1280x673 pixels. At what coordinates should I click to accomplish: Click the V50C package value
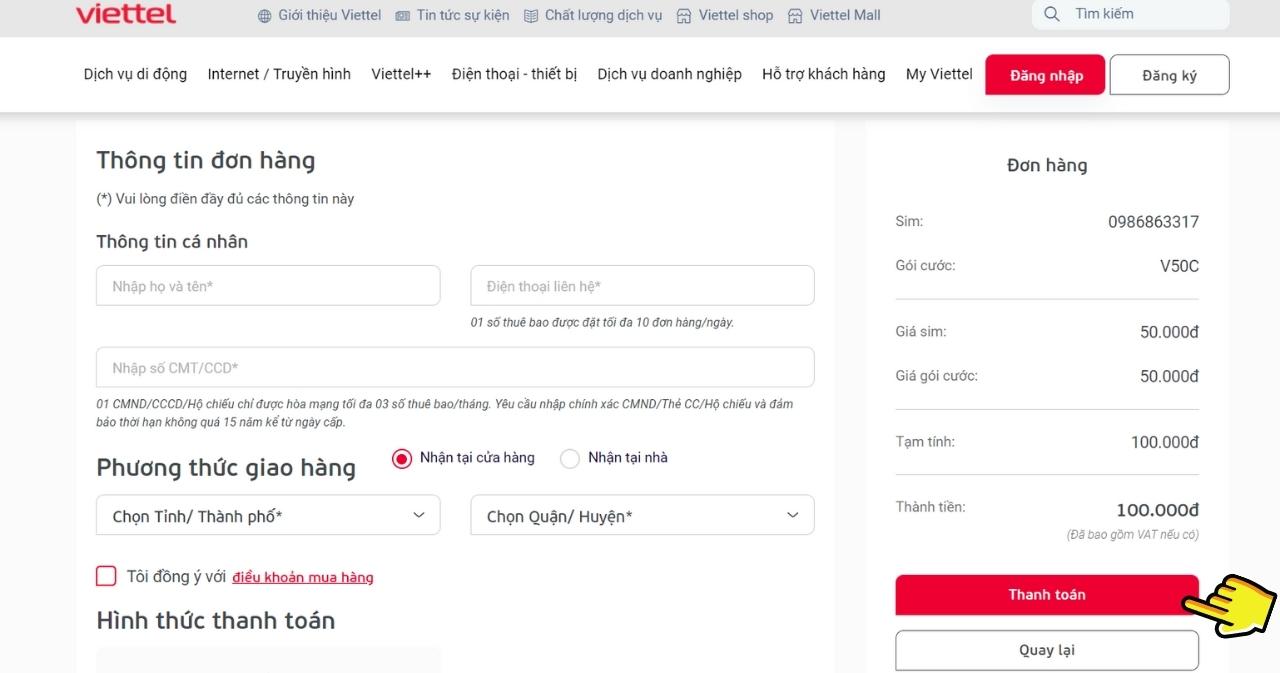(x=1179, y=266)
